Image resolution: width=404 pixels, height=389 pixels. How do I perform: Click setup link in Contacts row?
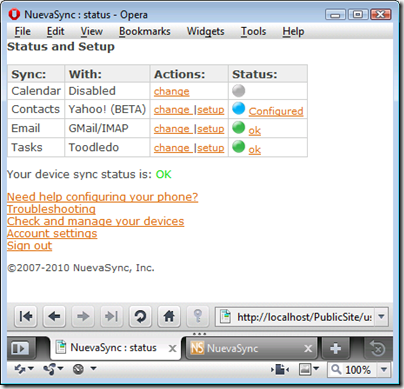(211, 110)
